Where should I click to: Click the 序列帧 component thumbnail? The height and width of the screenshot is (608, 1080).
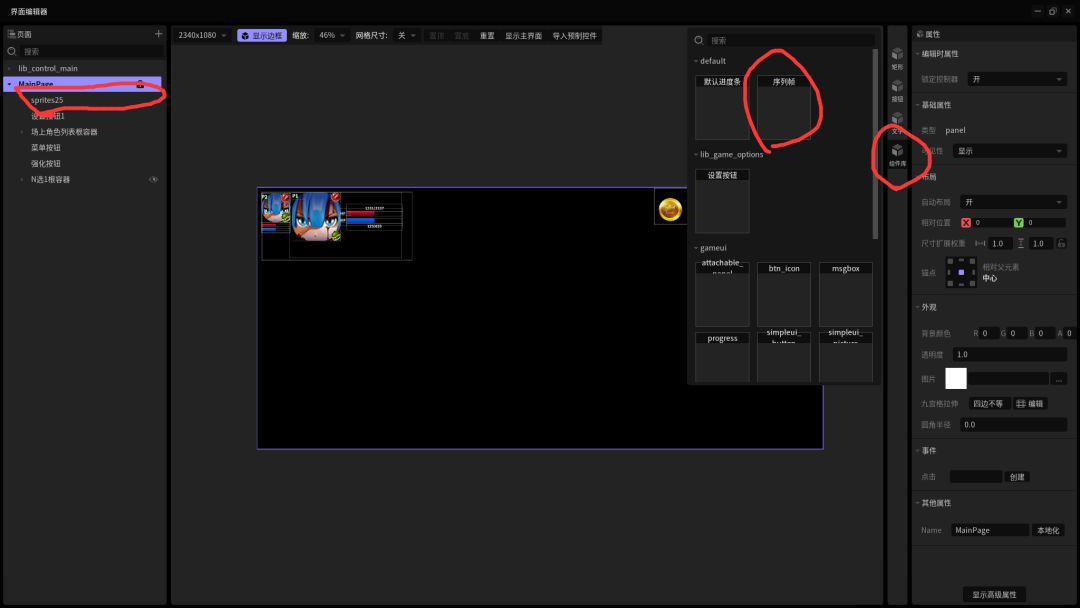784,107
